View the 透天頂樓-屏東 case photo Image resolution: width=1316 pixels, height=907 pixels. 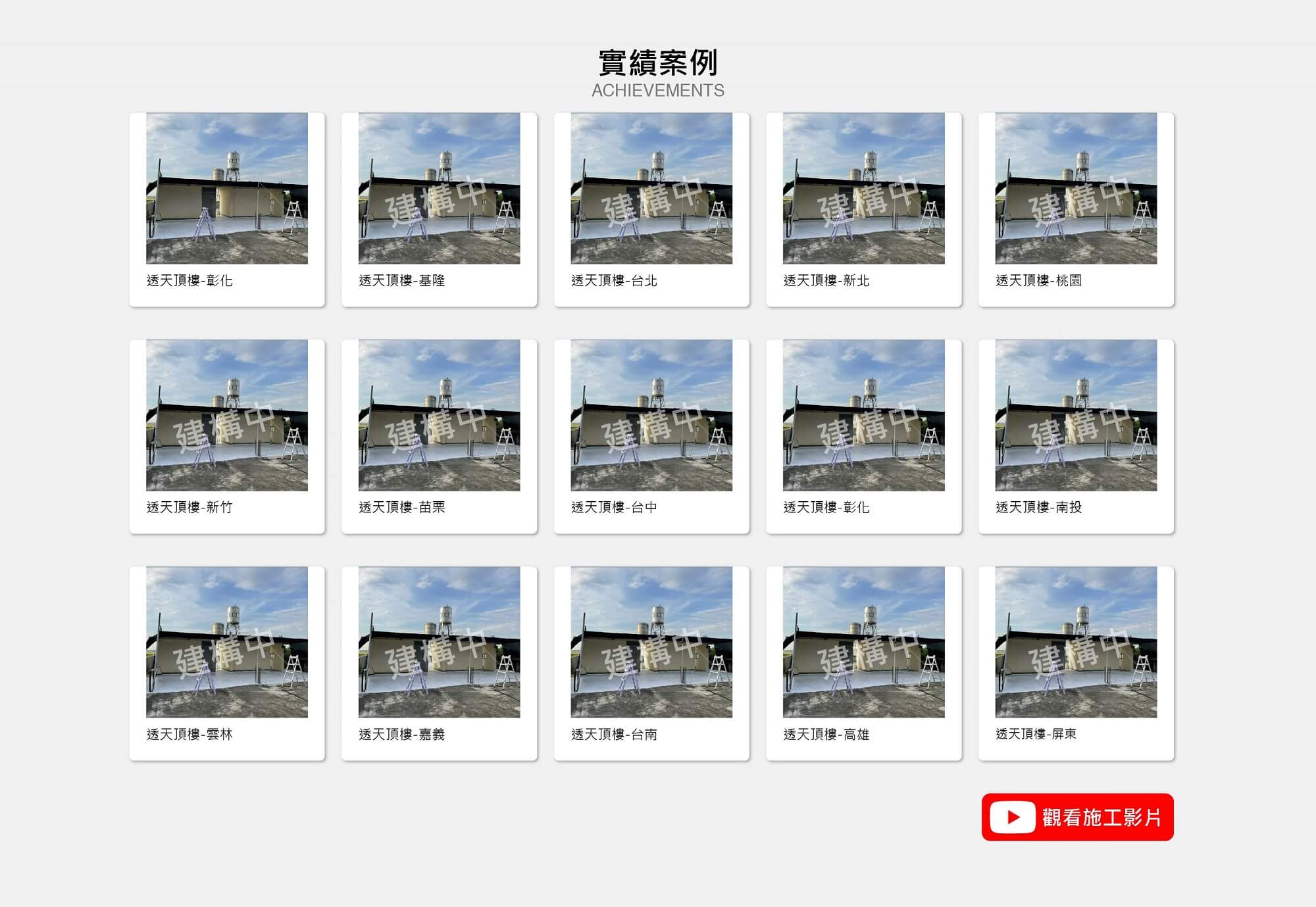tap(1076, 642)
